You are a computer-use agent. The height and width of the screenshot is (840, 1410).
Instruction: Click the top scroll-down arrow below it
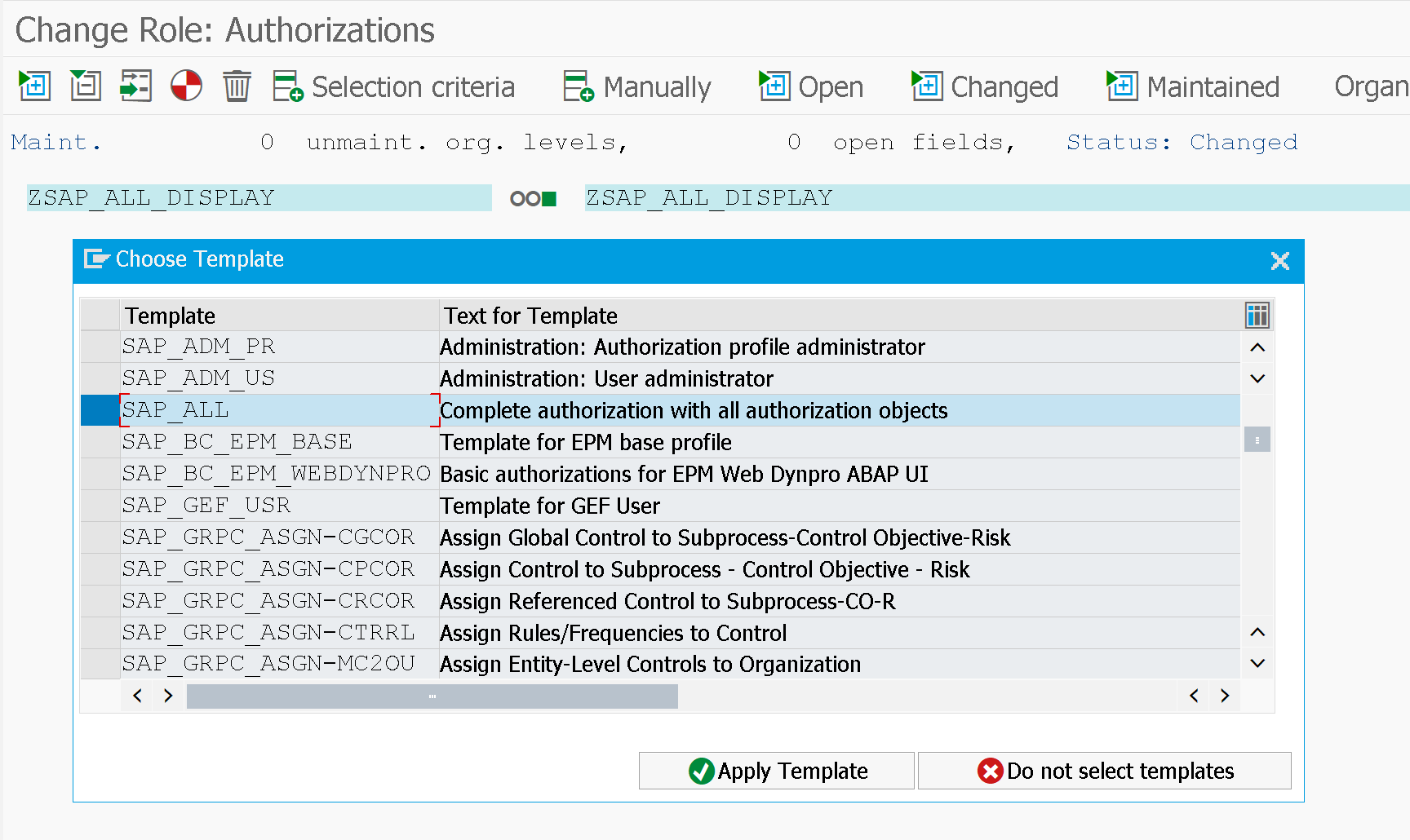[x=1257, y=378]
